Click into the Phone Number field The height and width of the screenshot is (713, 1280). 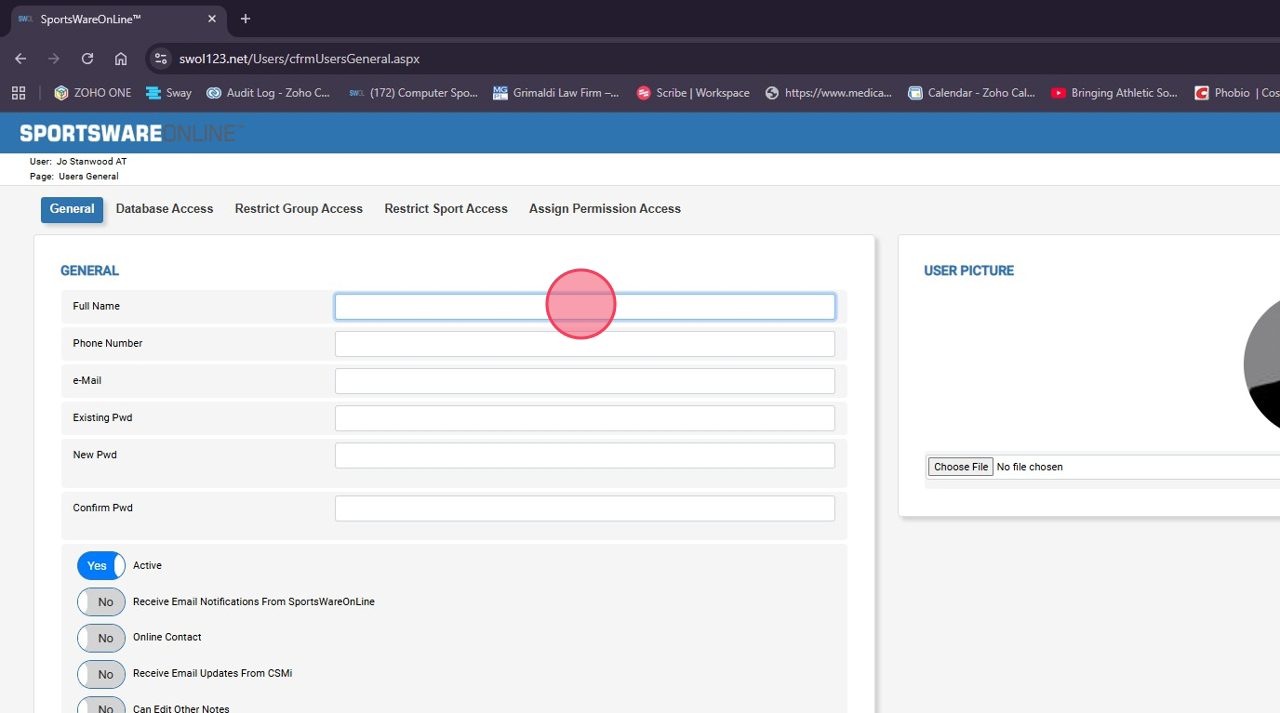(584, 344)
